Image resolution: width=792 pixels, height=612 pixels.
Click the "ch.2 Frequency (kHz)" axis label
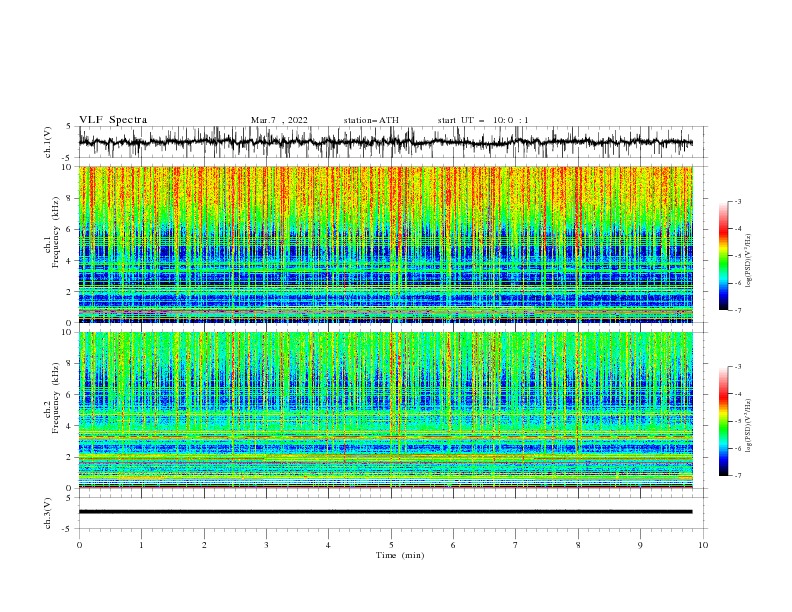(x=52, y=398)
